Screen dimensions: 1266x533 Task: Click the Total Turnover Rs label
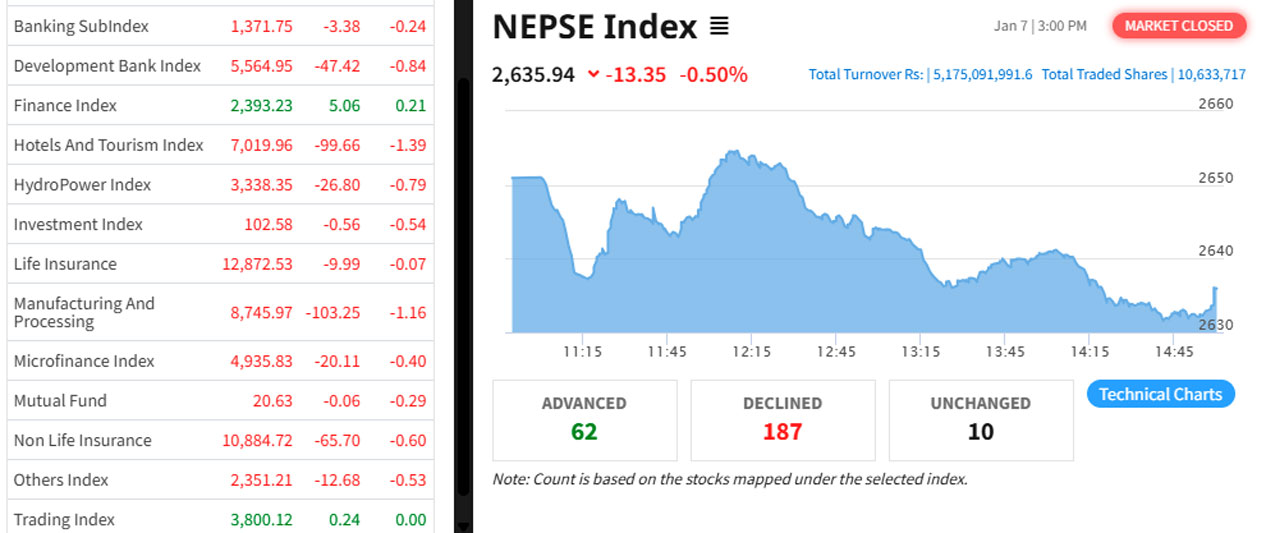pyautogui.click(x=865, y=75)
